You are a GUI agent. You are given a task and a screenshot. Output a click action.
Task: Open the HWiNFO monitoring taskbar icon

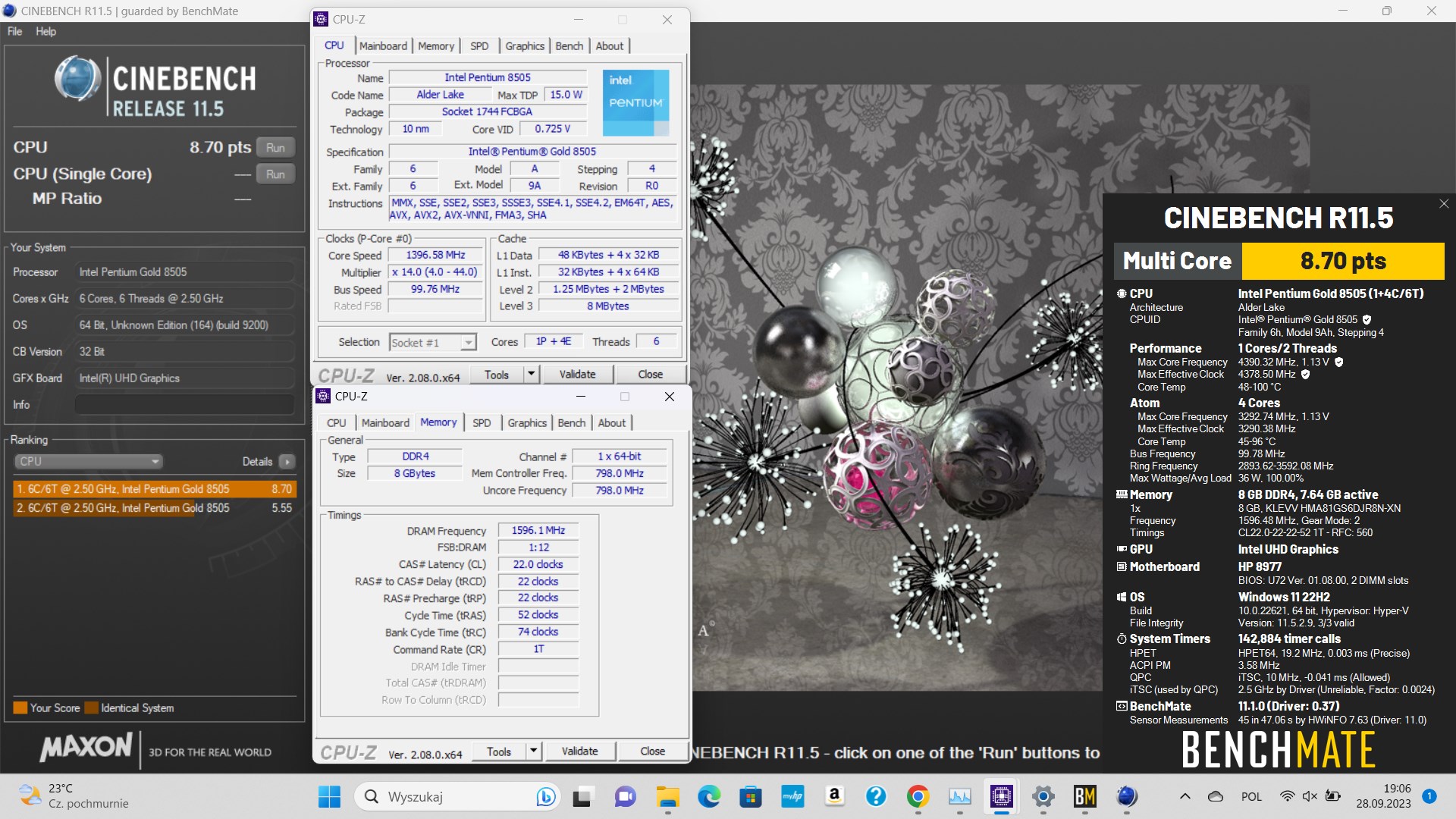tap(959, 796)
